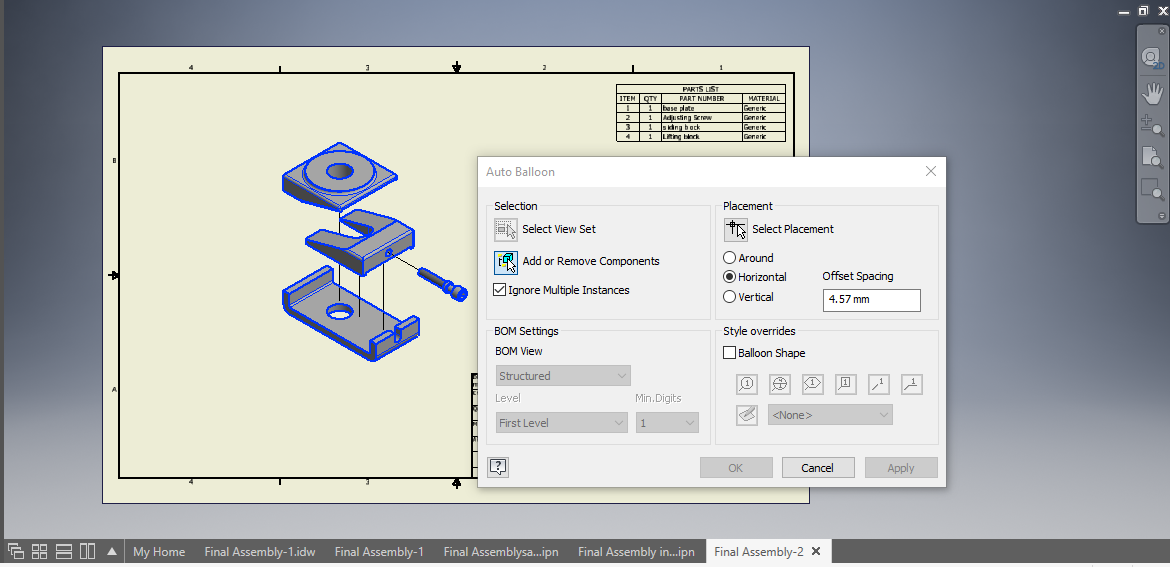Switch to Final Assembly-1.idw tab
Screen dimensions: 1170x567
pos(260,552)
